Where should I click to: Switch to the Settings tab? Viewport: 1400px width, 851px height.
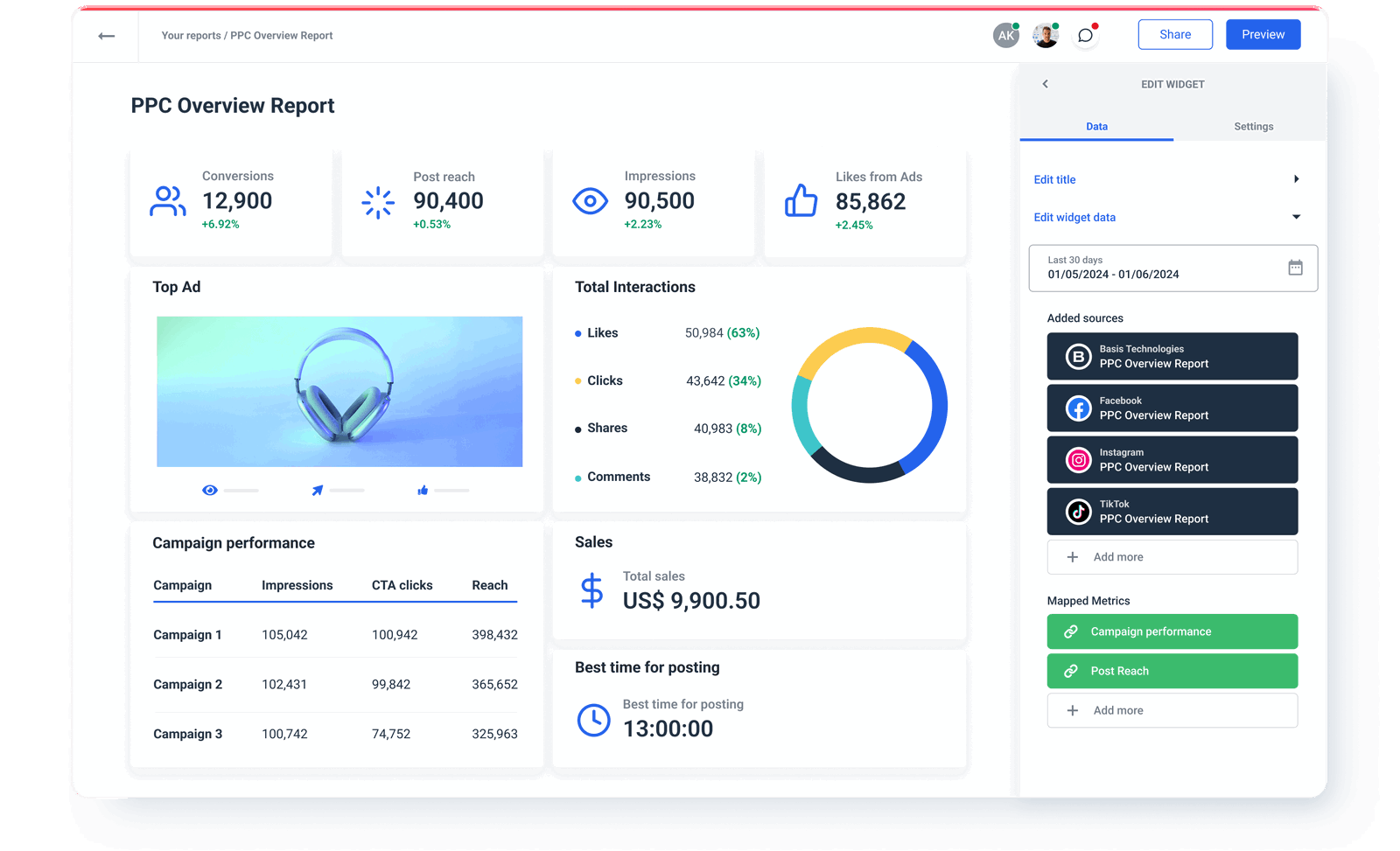pos(1253,126)
